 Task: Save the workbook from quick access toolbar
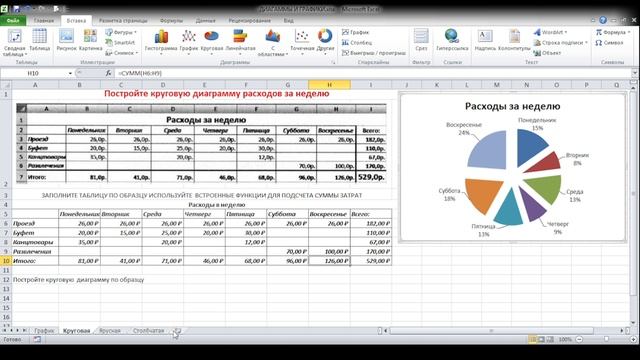pos(16,8)
